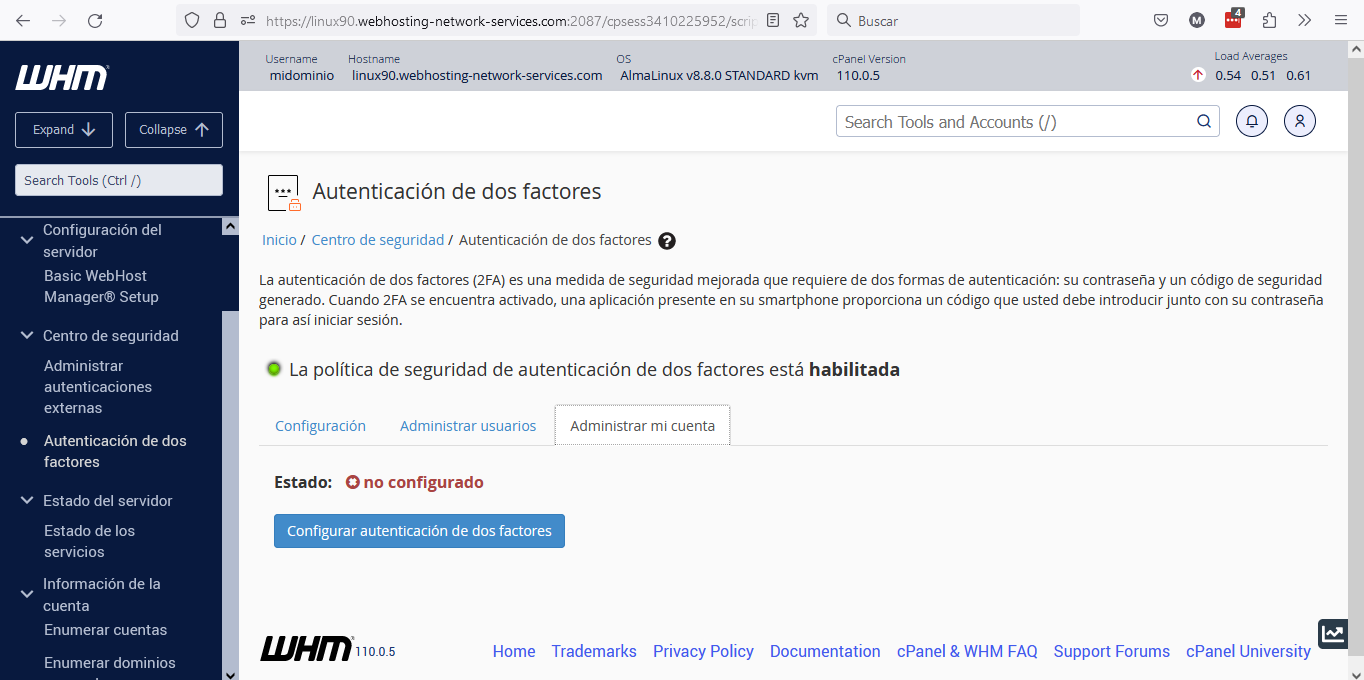Switch to the Configuración tab

[x=320, y=426]
